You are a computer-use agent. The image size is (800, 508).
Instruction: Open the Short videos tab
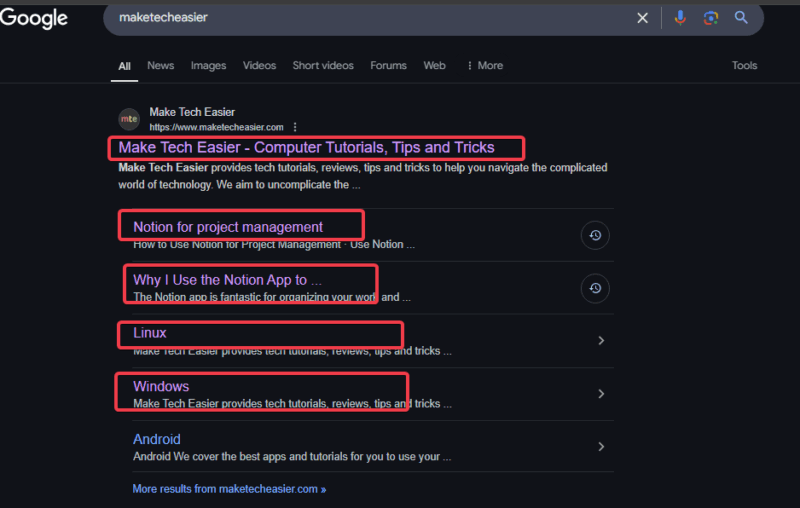point(323,66)
